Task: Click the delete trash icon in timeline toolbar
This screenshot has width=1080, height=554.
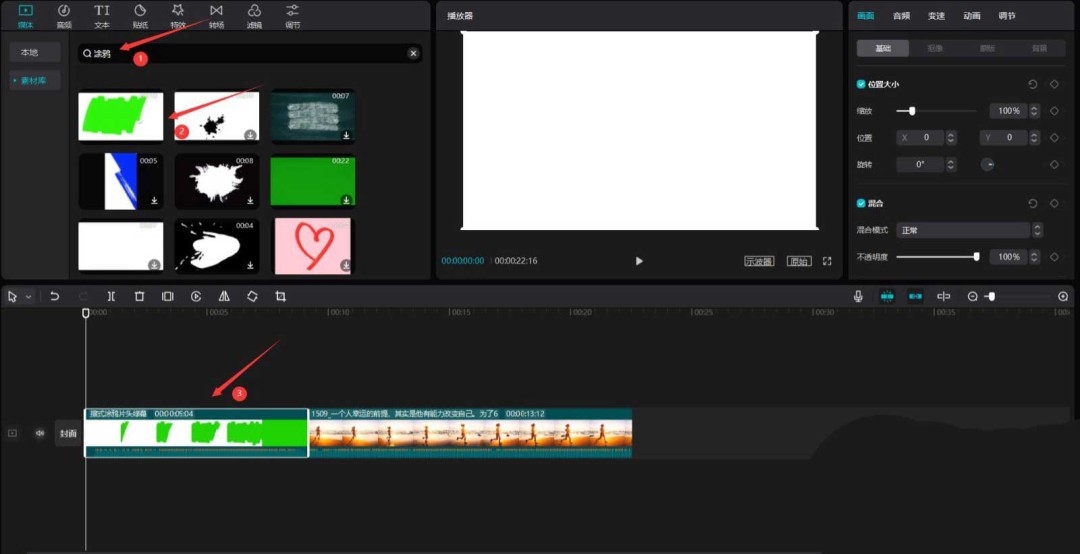Action: point(140,297)
